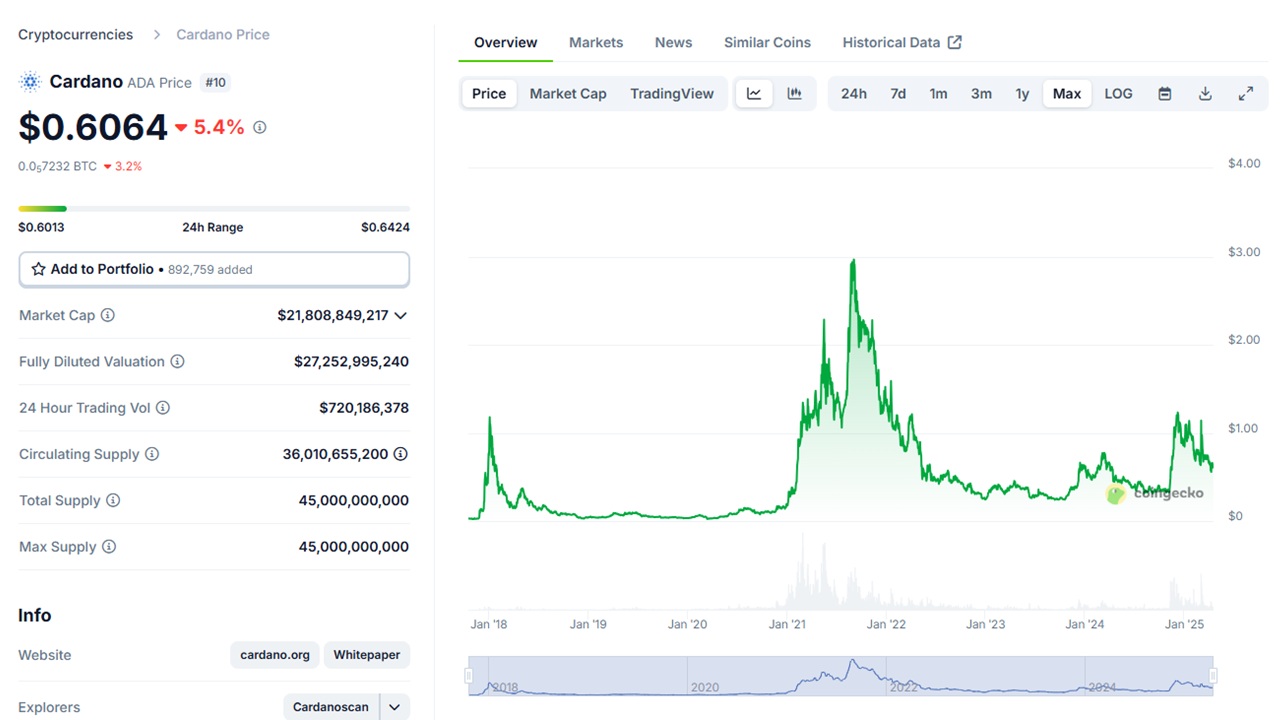Download chart data icon
Image resolution: width=1280 pixels, height=720 pixels.
click(x=1205, y=94)
